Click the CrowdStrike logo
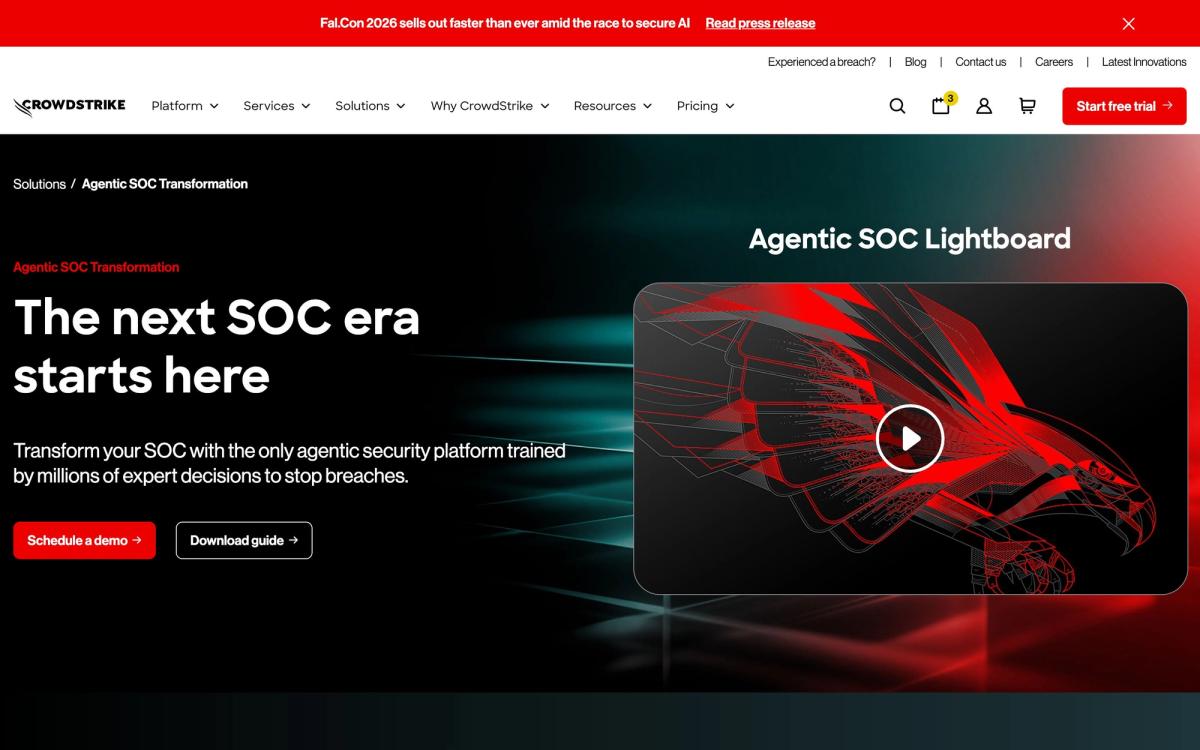This screenshot has height=750, width=1200. tap(69, 106)
